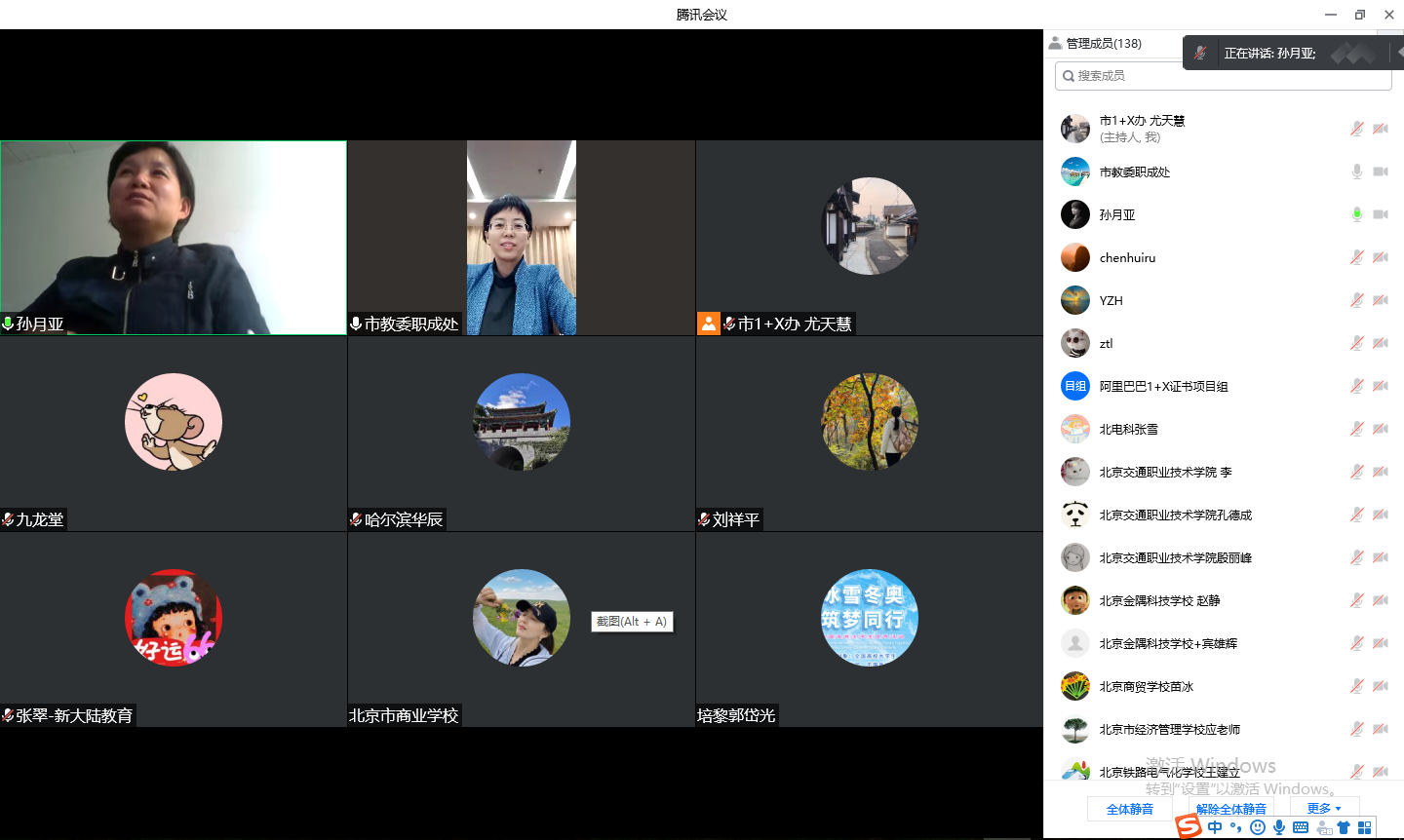Viewport: 1404px width, 840px height.
Task: Click the 管理成员(138) panel header
Action: [1103, 43]
